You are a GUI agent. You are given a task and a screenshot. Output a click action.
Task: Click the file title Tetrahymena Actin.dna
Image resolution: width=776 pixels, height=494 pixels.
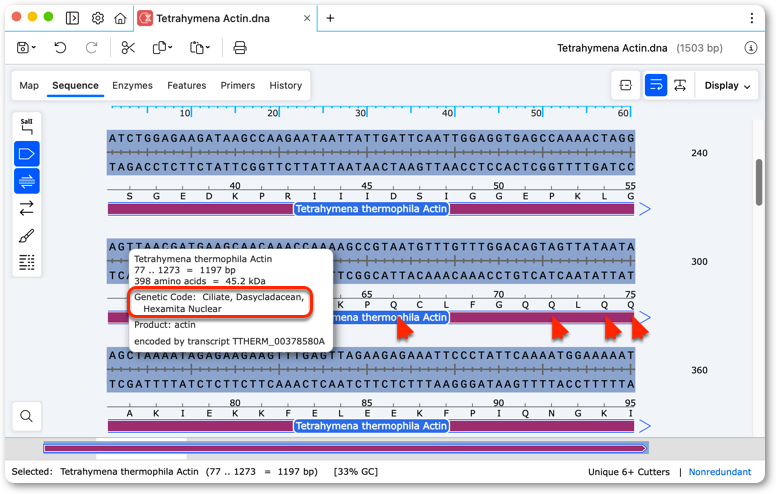[x=612, y=48]
